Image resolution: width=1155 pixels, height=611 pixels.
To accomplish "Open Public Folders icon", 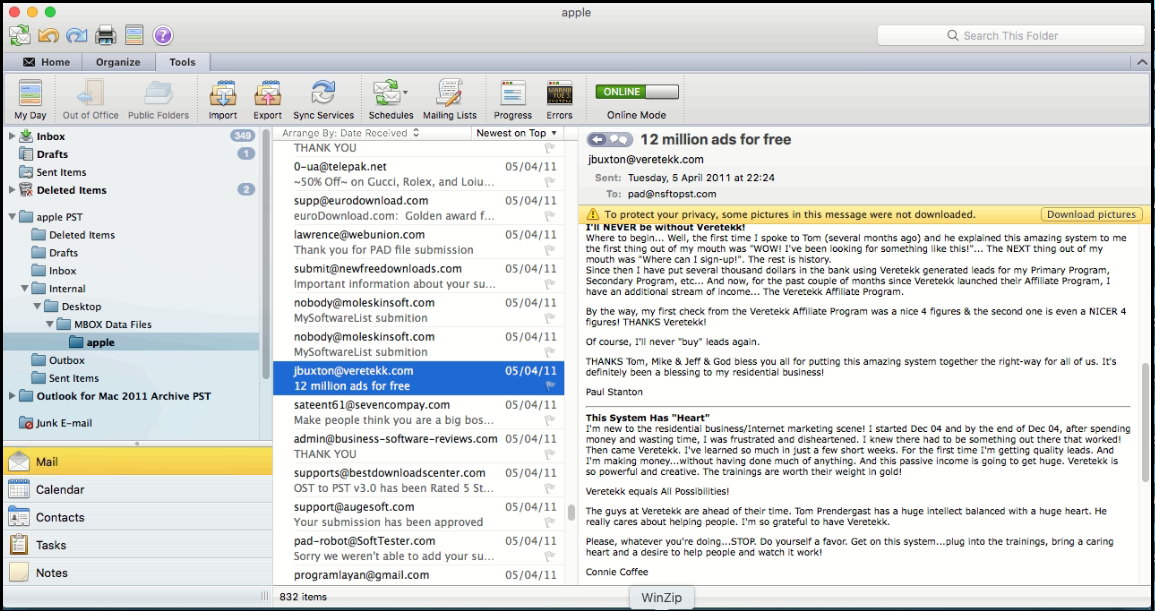I will point(158,99).
